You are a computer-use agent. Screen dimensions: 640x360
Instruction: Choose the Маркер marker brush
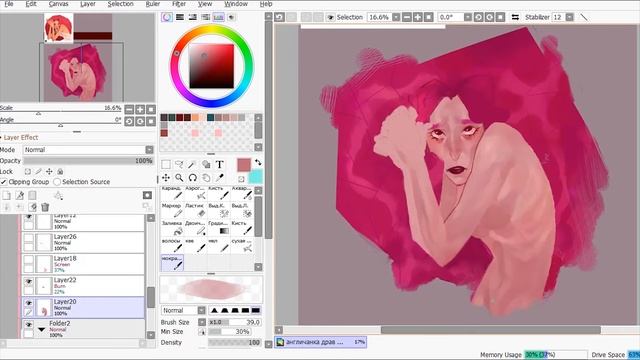[x=172, y=211]
